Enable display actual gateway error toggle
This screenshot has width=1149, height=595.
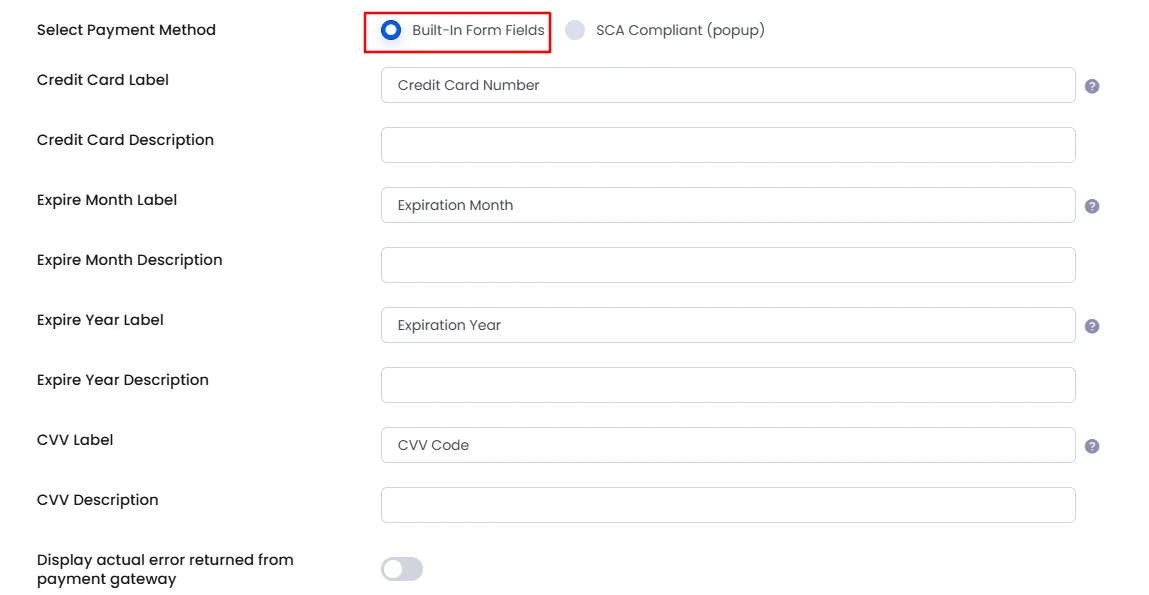click(402, 569)
